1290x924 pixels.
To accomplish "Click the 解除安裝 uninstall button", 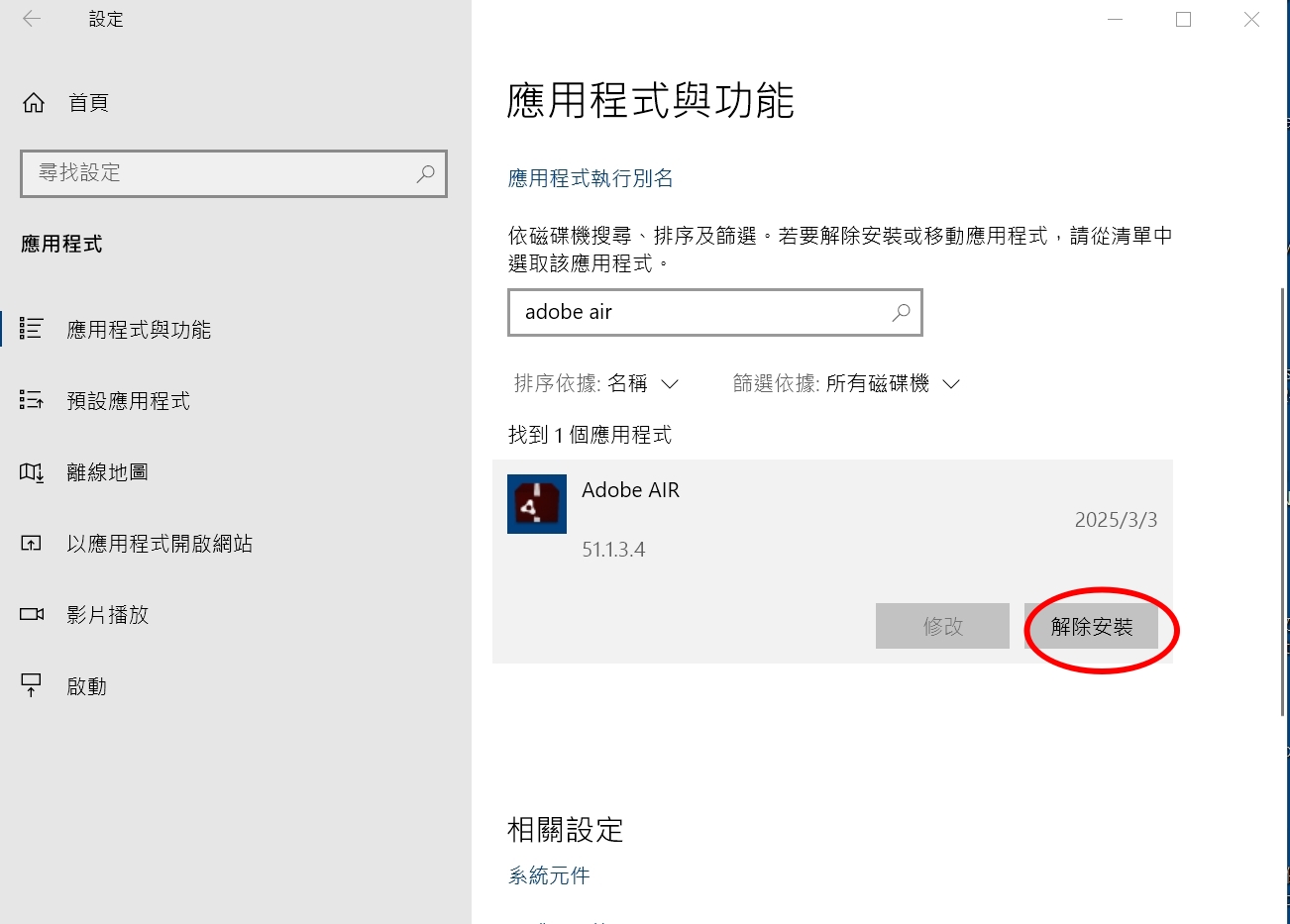I will (x=1091, y=626).
